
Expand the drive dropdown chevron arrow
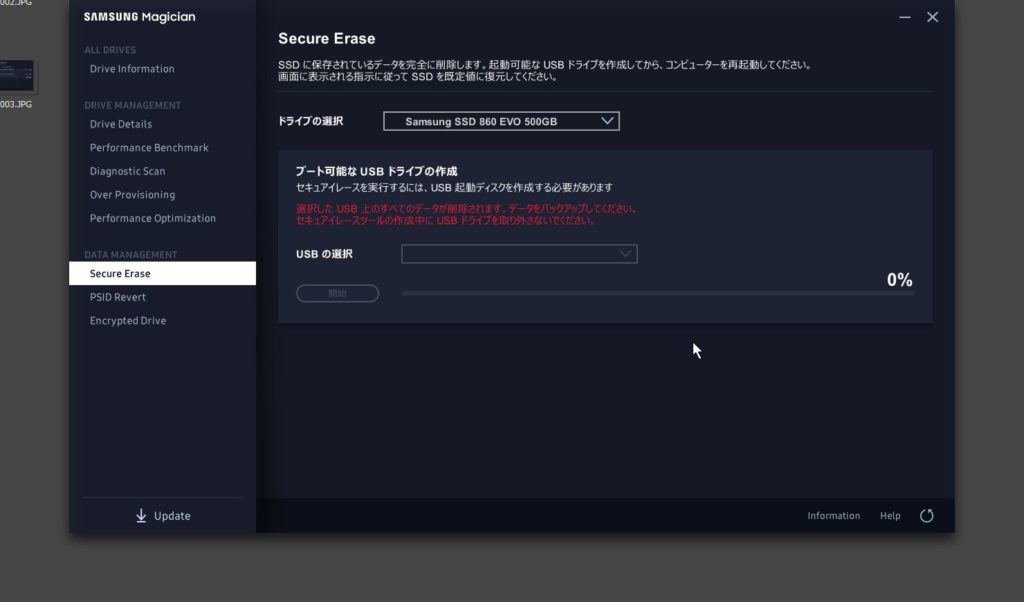click(607, 121)
